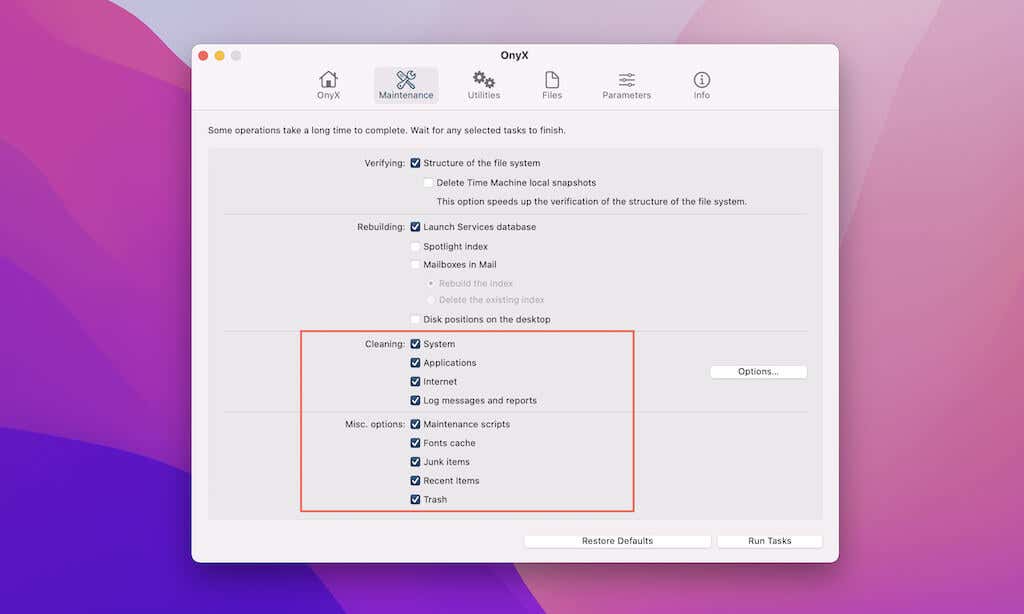Choose the Delete the existing index option
This screenshot has height=614, width=1024.
tap(431, 300)
